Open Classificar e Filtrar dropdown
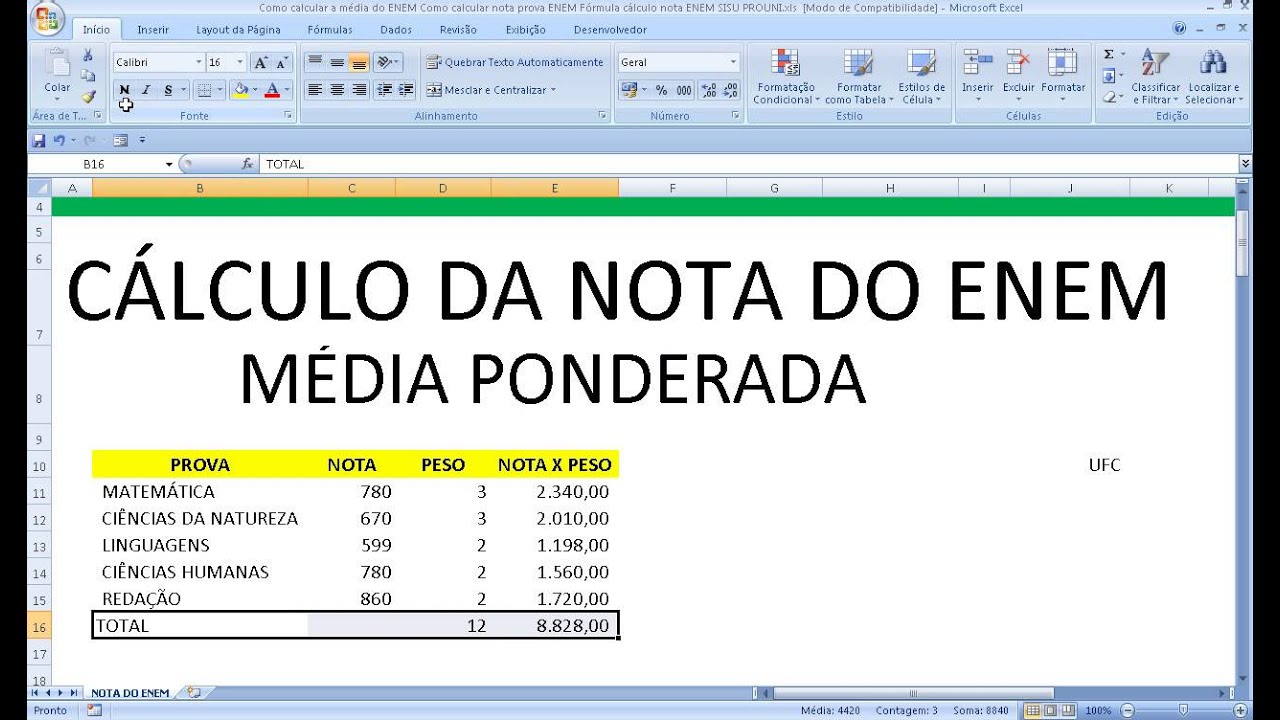This screenshot has height=720, width=1280. coord(1155,77)
